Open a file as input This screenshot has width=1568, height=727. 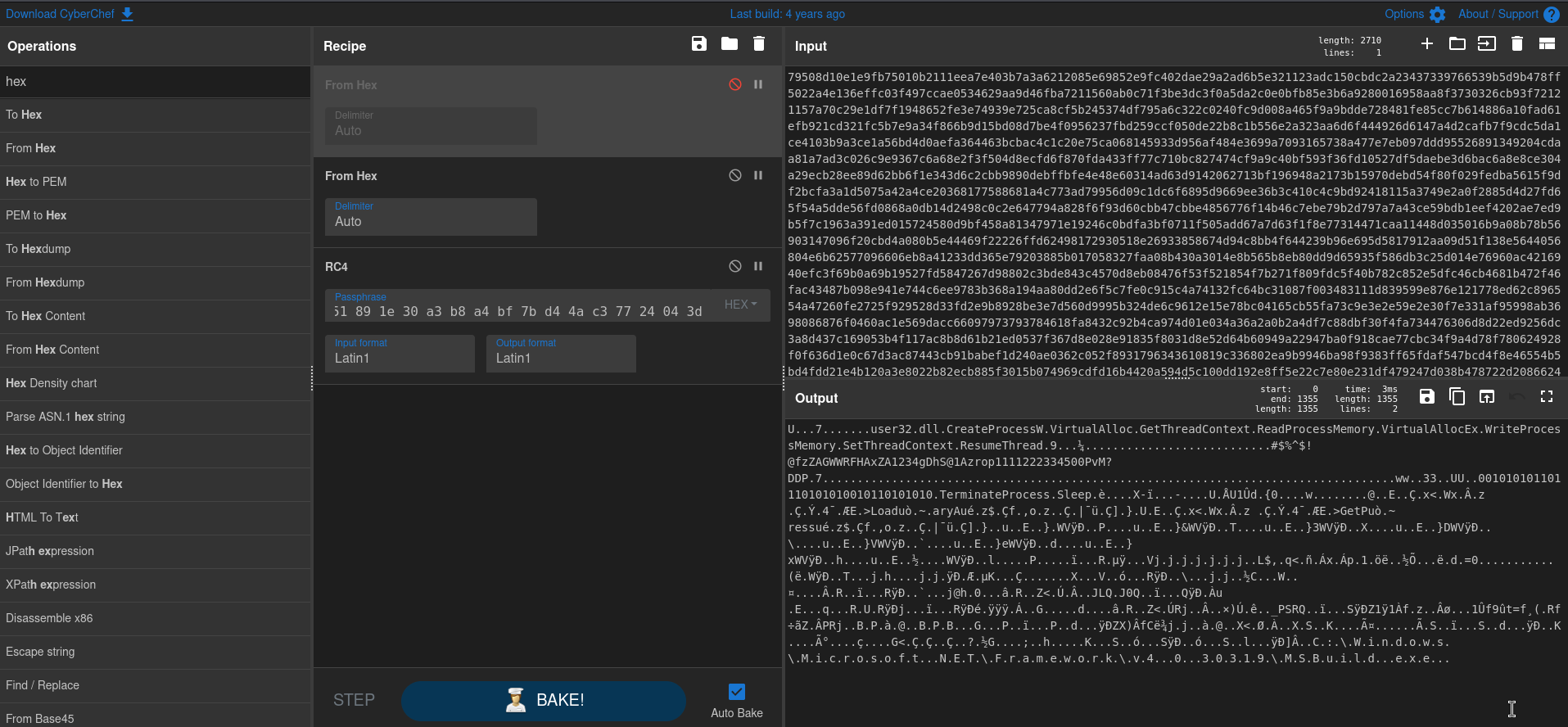coord(1487,44)
